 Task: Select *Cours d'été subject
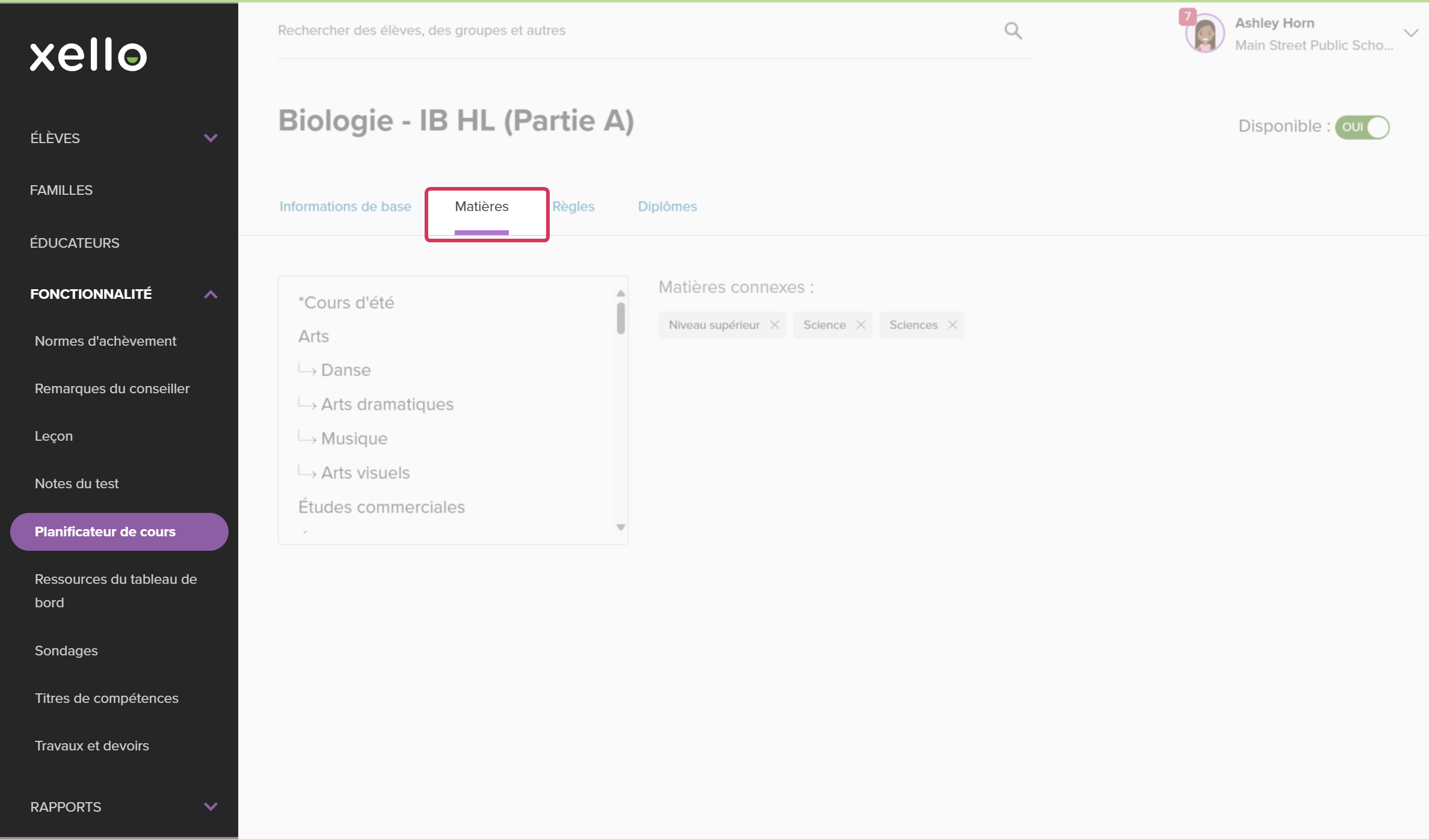point(346,302)
